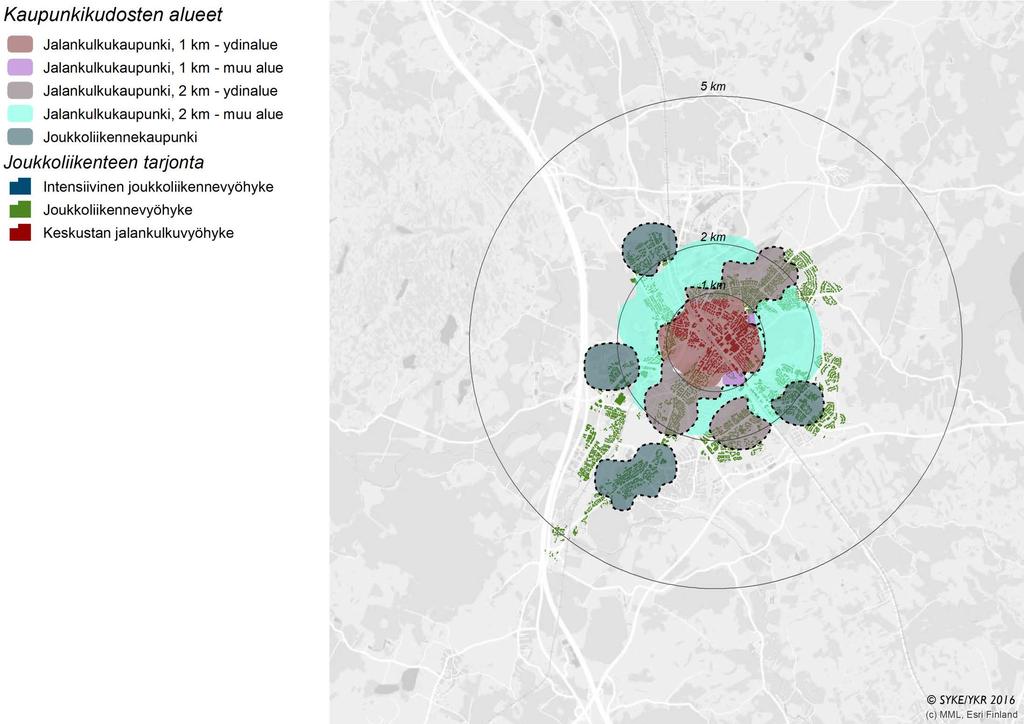Click the Jalankulkukaupunki 1 km ydinalue swatch
Image resolution: width=1024 pixels, height=724 pixels.
(20, 44)
